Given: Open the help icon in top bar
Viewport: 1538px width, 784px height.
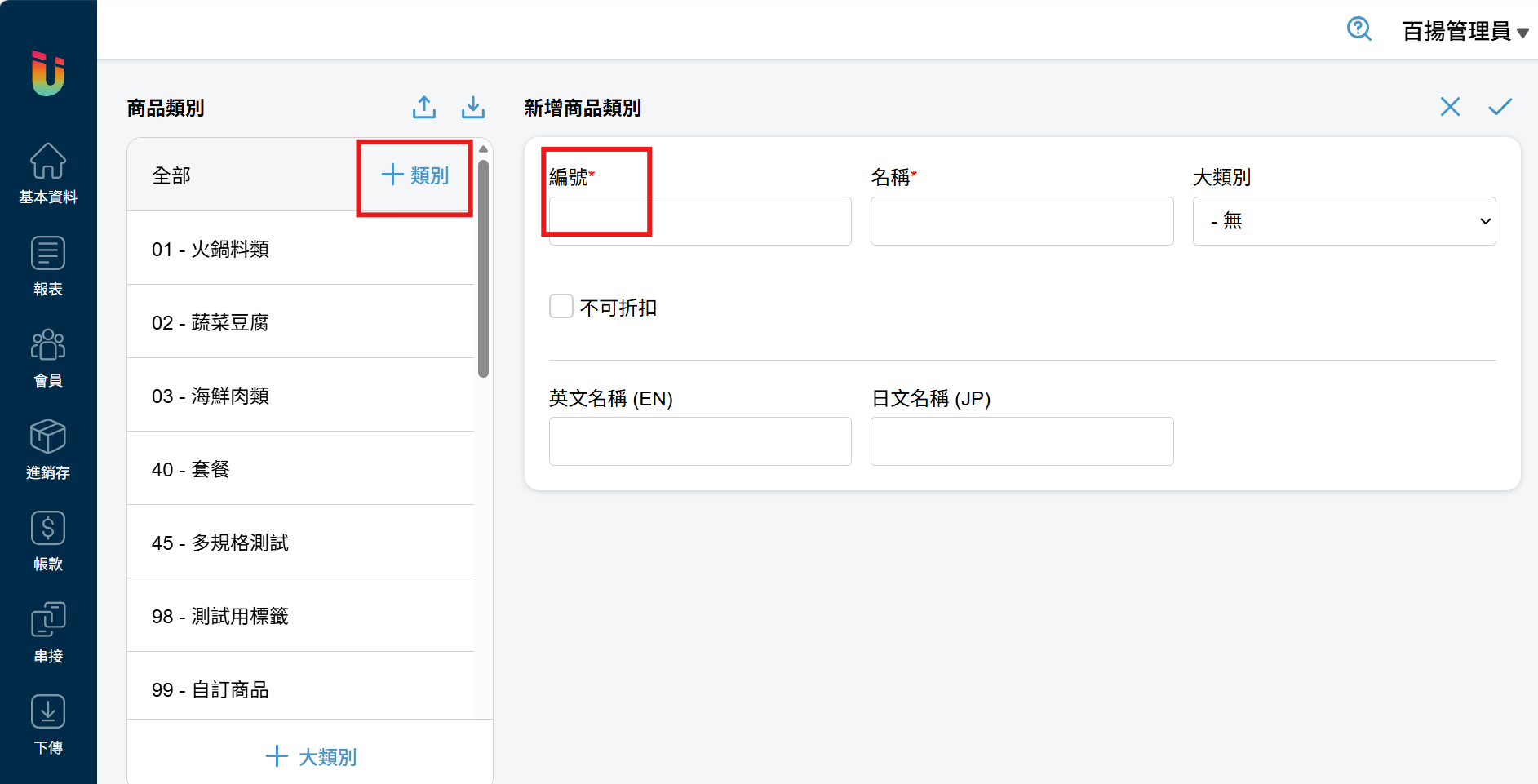Looking at the screenshot, I should (1358, 29).
